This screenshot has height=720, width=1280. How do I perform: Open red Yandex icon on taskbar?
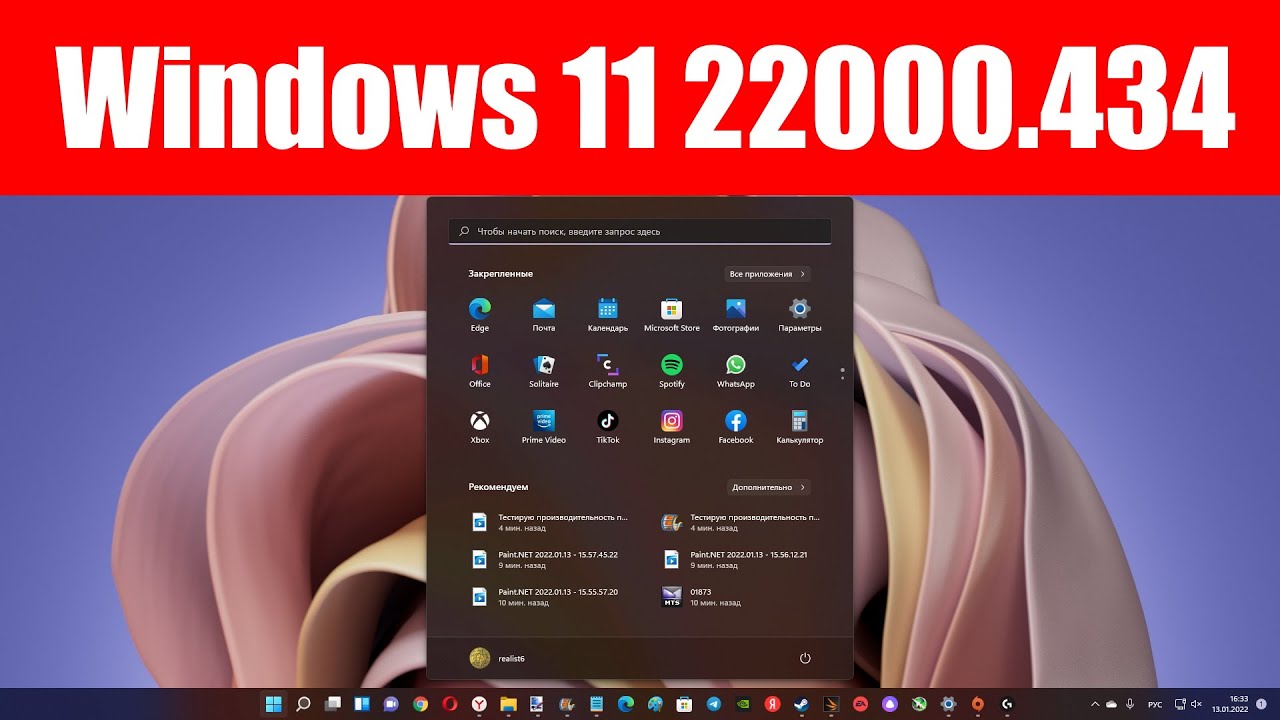(772, 704)
